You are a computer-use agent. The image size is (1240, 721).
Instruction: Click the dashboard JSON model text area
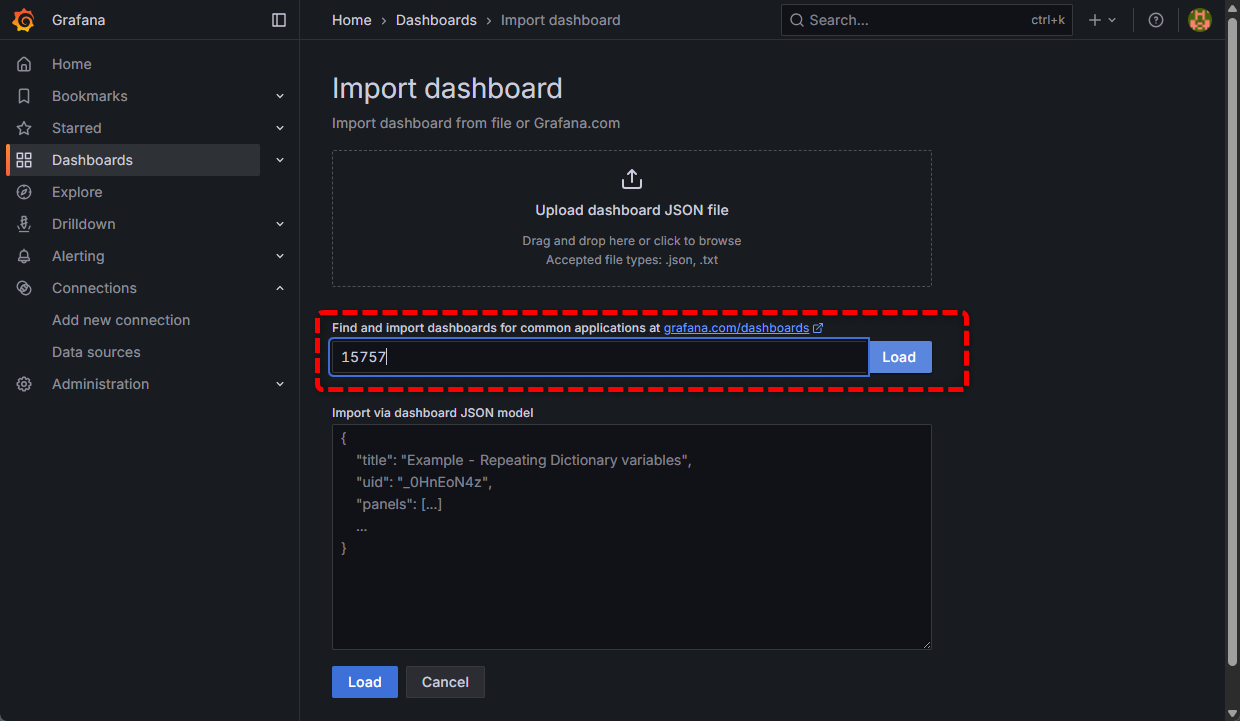click(631, 537)
